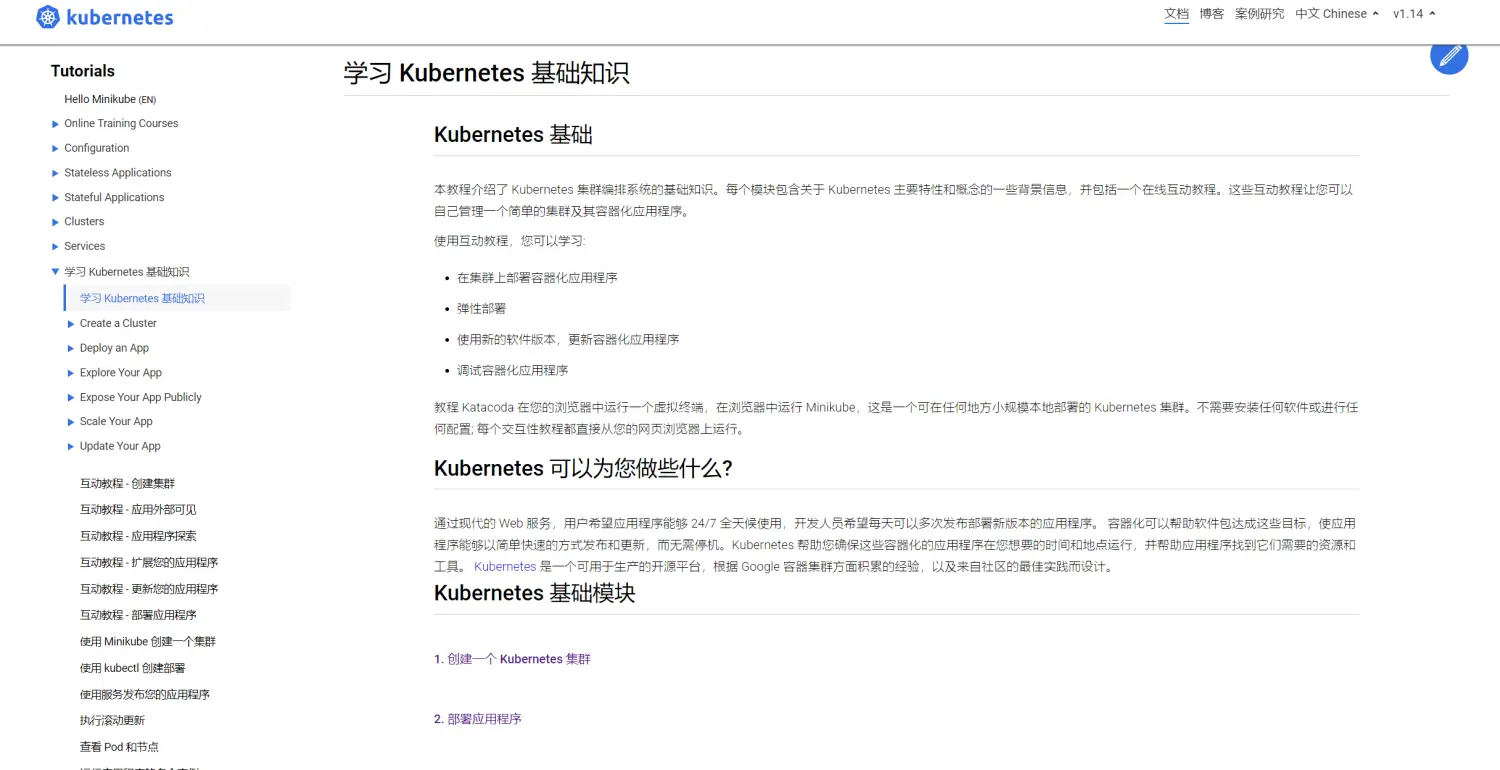The image size is (1500, 770).
Task: Open 使用 kubectl 创建部署 link
Action: [132, 668]
